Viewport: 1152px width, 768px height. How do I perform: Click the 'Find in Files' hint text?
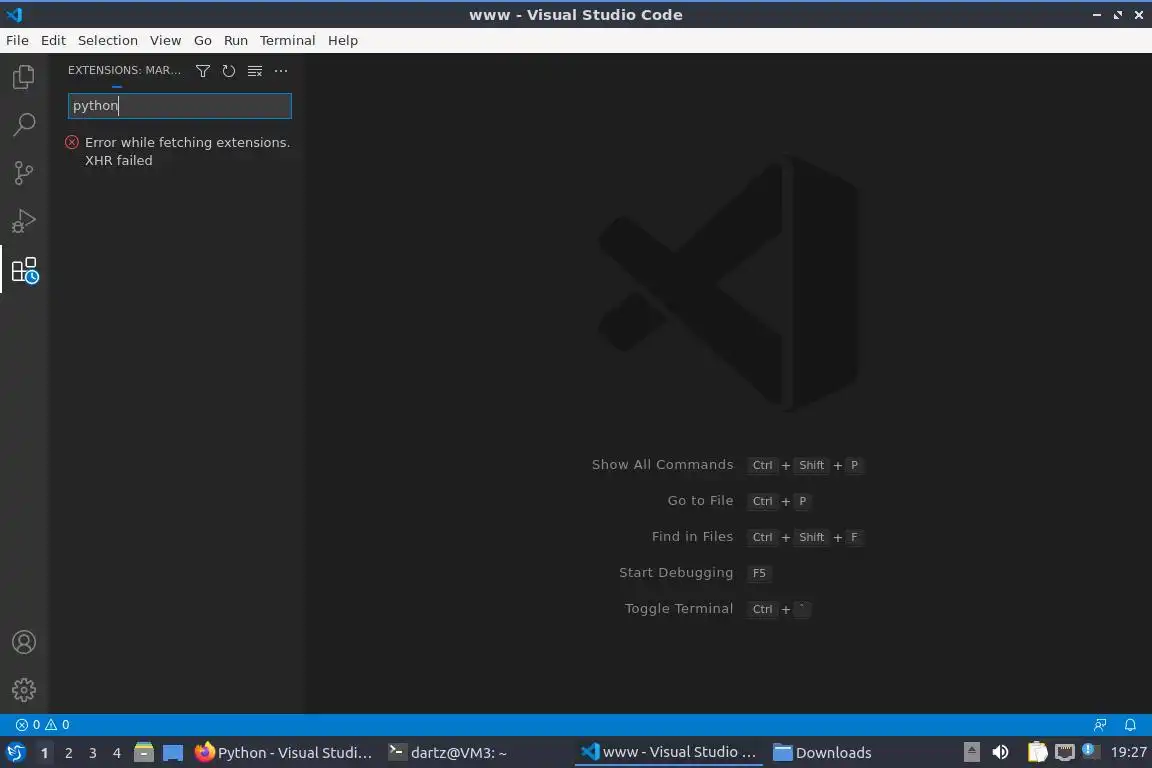coord(692,536)
